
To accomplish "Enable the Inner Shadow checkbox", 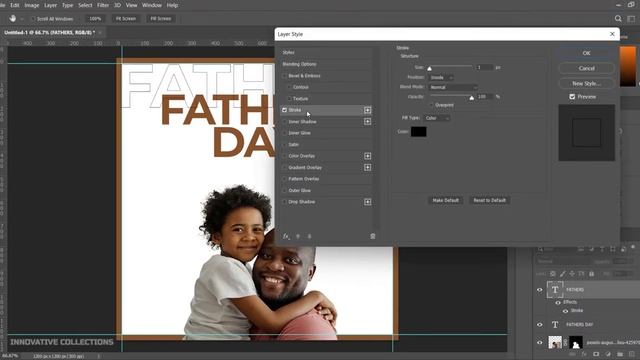I will point(284,122).
